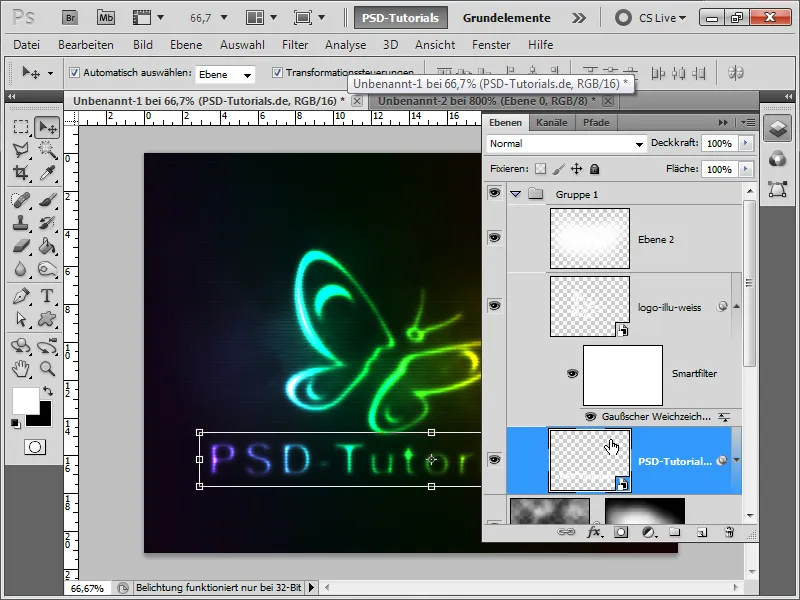Screen dimensions: 800x600
Task: Select the Crop tool
Action: pyautogui.click(x=21, y=173)
